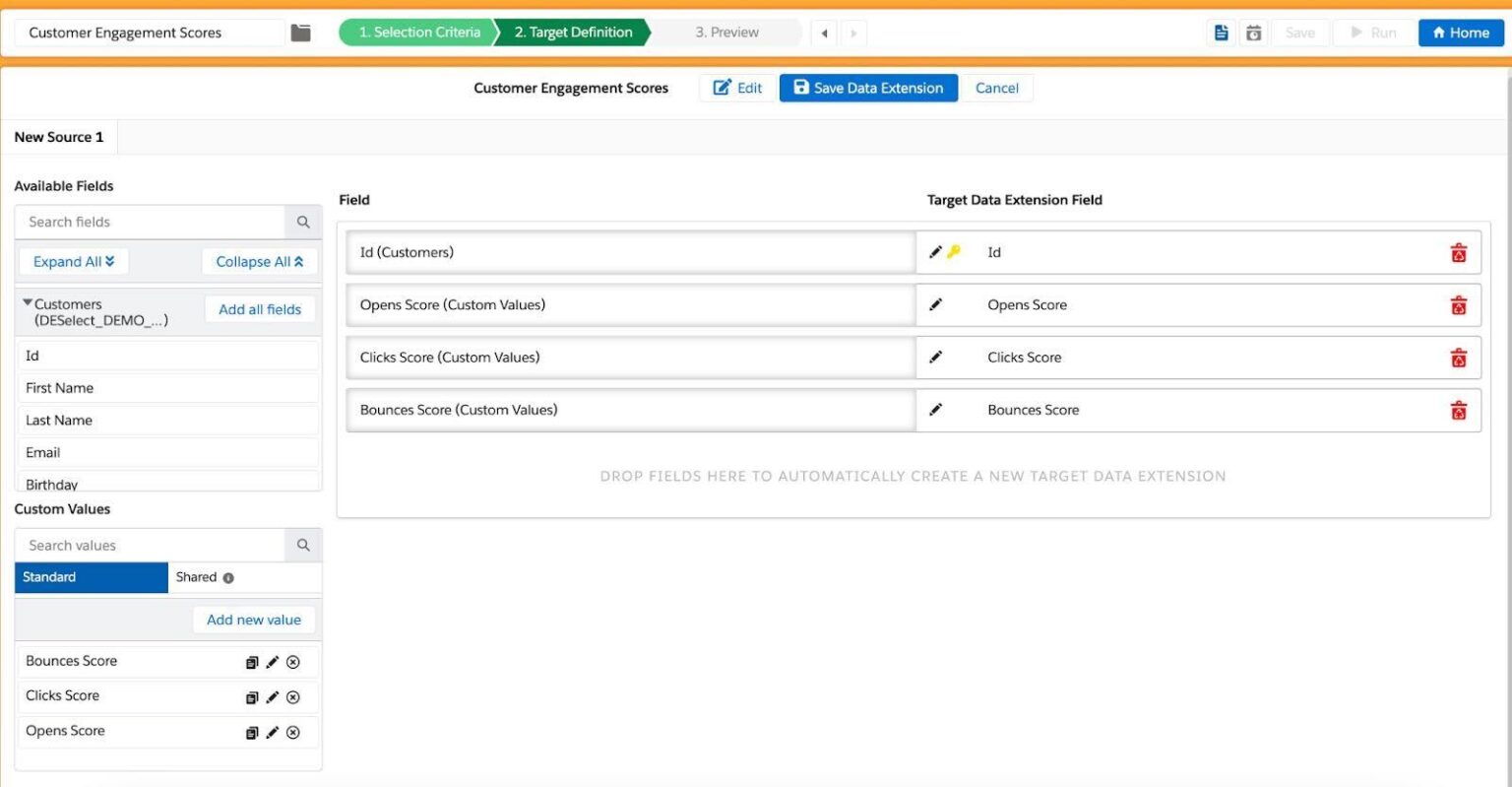
Task: Expand all field groups with Expand All
Action: tap(74, 261)
